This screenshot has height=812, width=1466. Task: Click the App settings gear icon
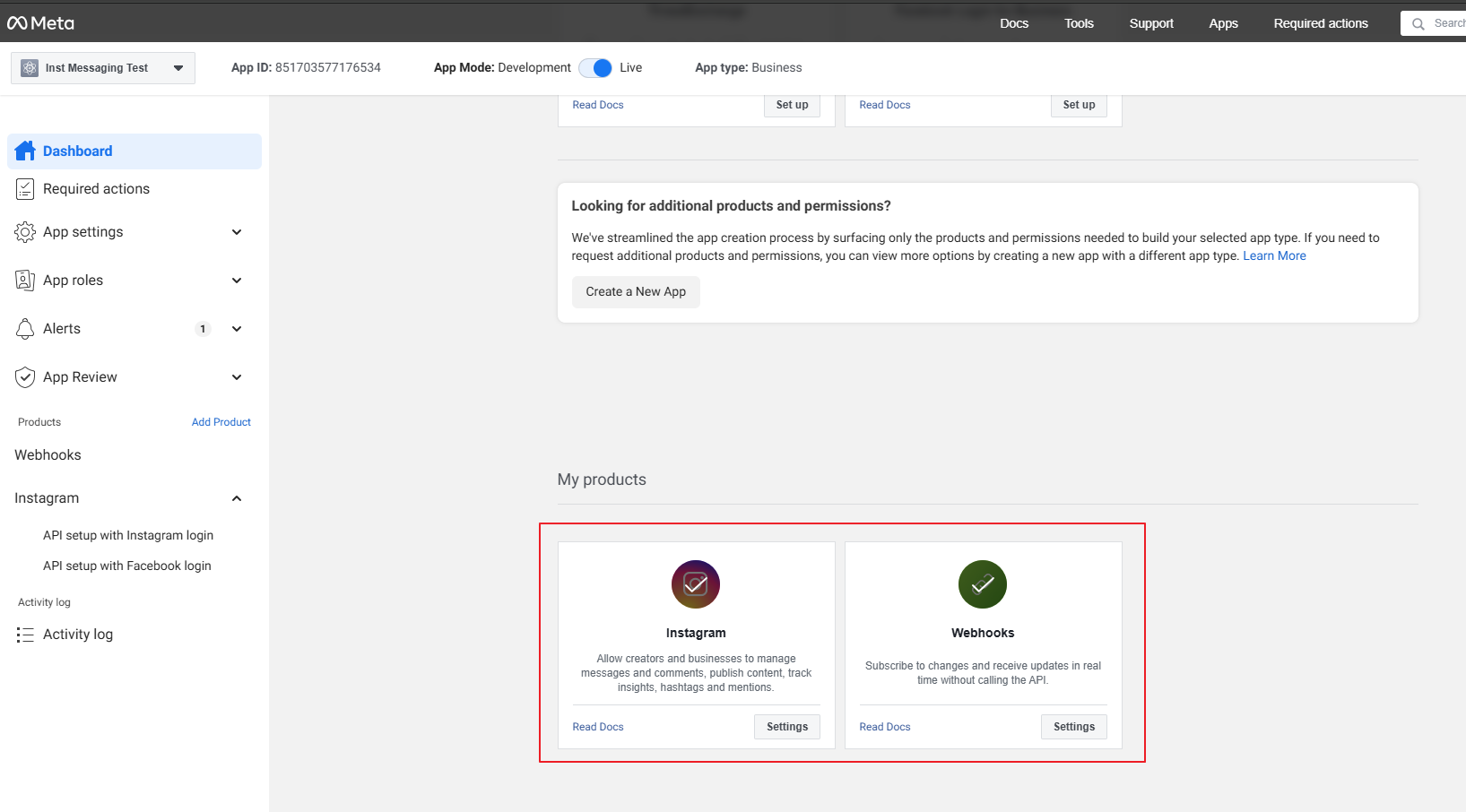(x=25, y=232)
